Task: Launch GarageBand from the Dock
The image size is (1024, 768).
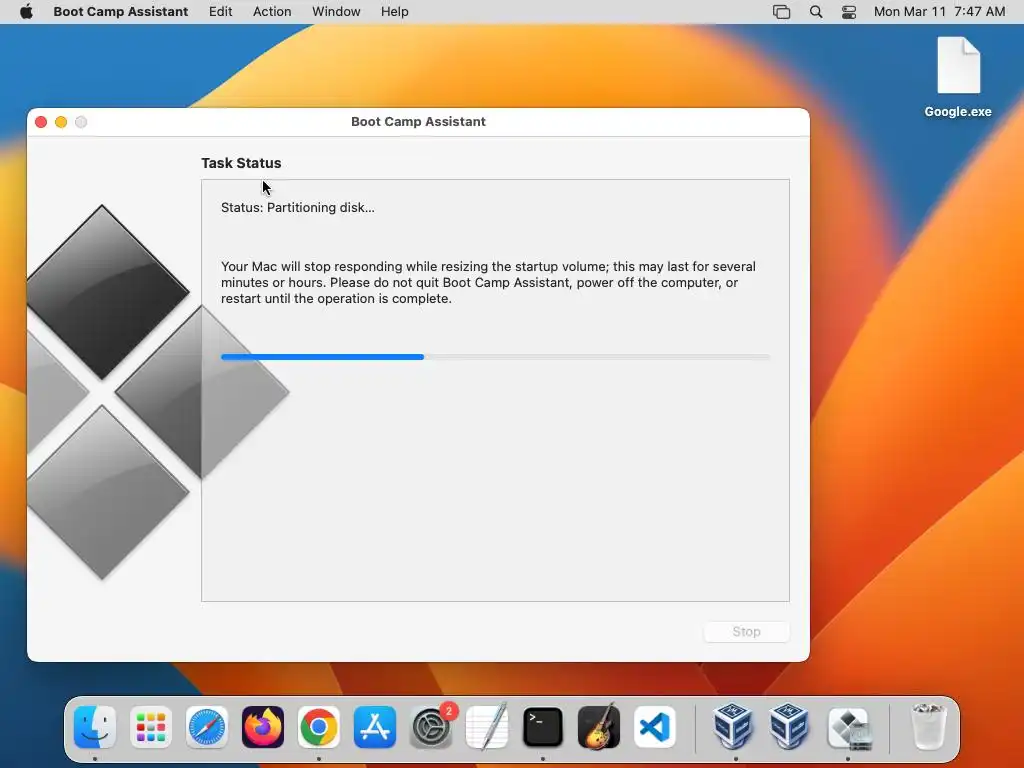Action: [x=599, y=727]
